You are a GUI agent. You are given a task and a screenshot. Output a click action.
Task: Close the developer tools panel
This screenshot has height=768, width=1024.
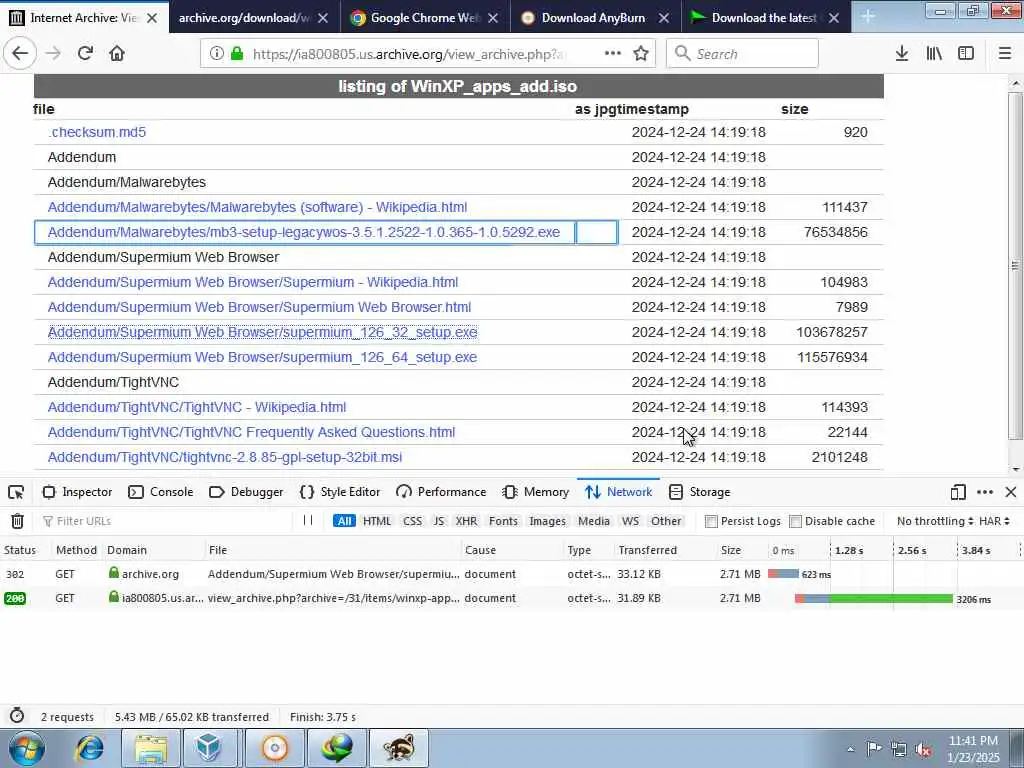coord(1011,492)
